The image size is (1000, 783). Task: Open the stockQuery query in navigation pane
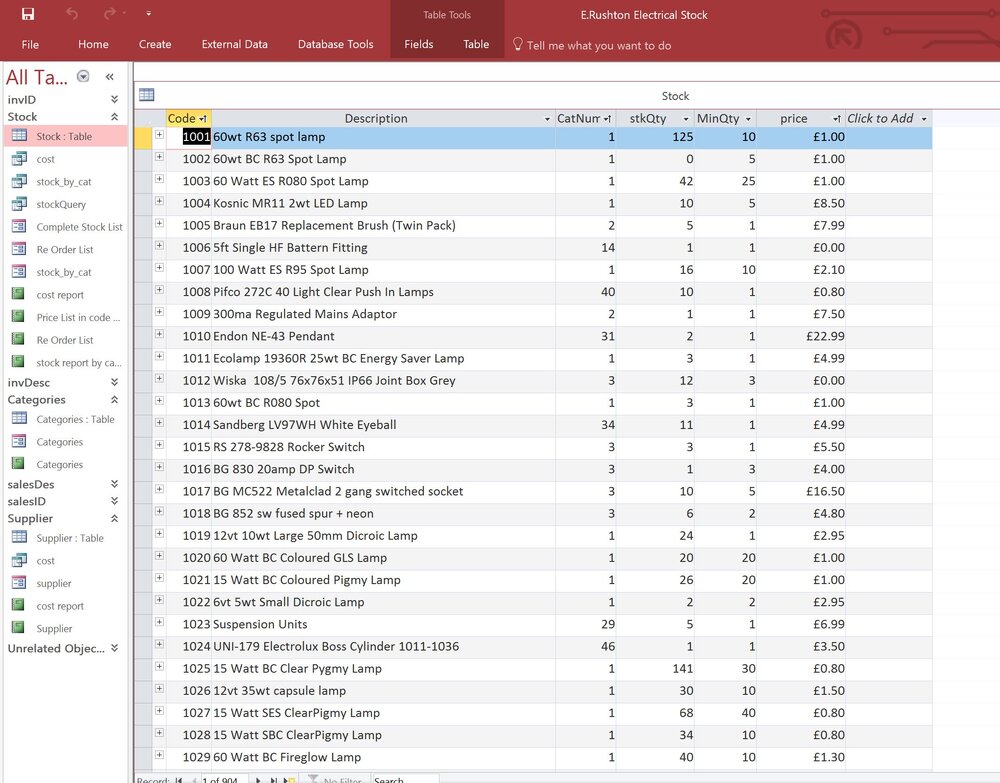tap(61, 204)
